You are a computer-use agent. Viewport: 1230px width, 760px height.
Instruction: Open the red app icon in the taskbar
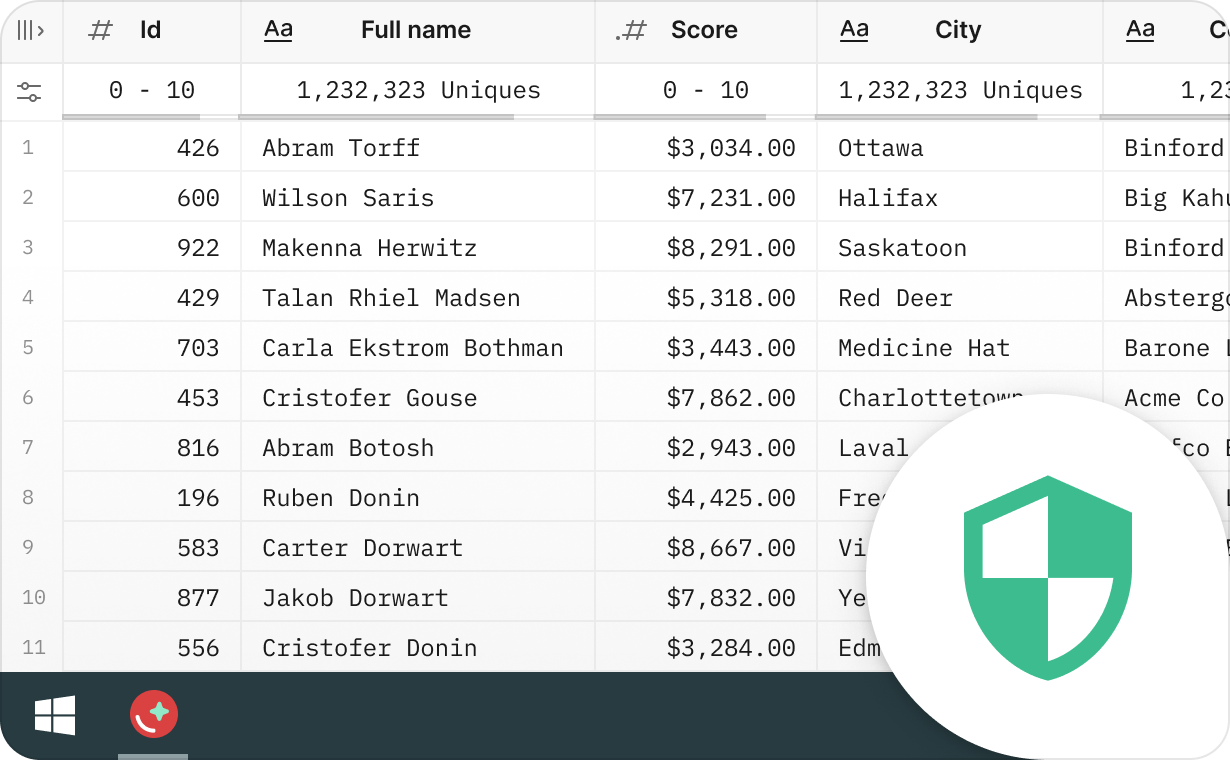152,715
